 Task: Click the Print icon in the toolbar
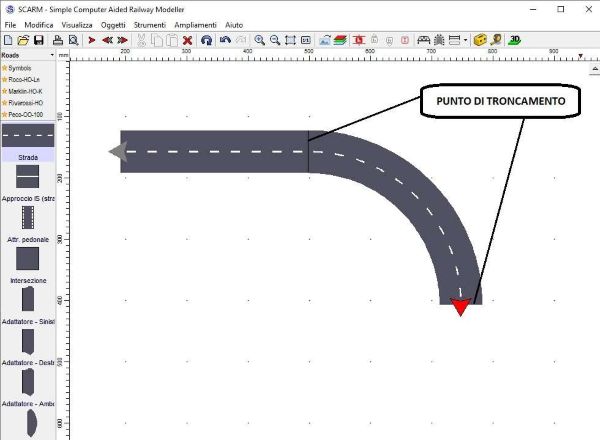[x=58, y=40]
